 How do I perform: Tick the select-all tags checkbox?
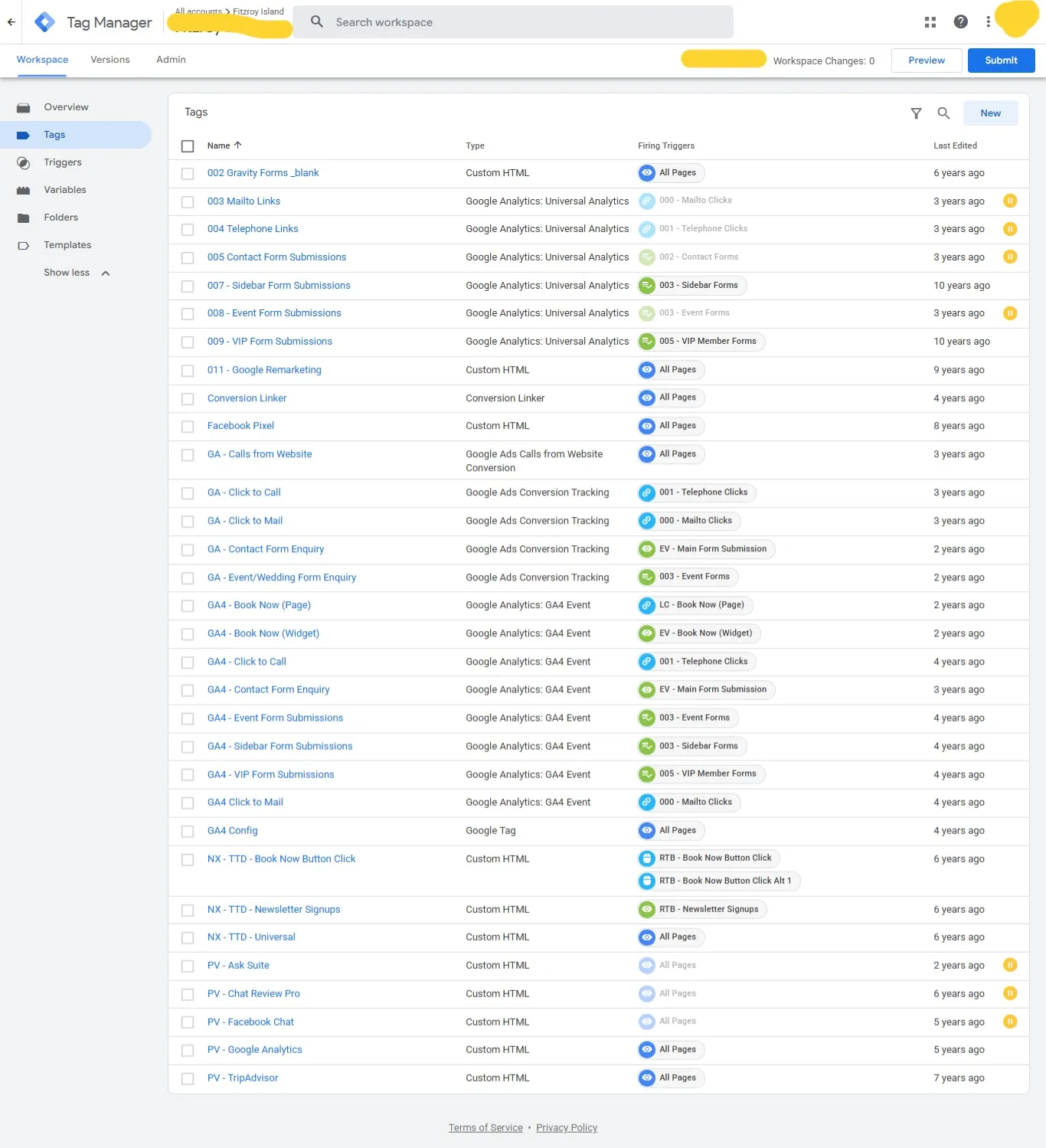(188, 146)
